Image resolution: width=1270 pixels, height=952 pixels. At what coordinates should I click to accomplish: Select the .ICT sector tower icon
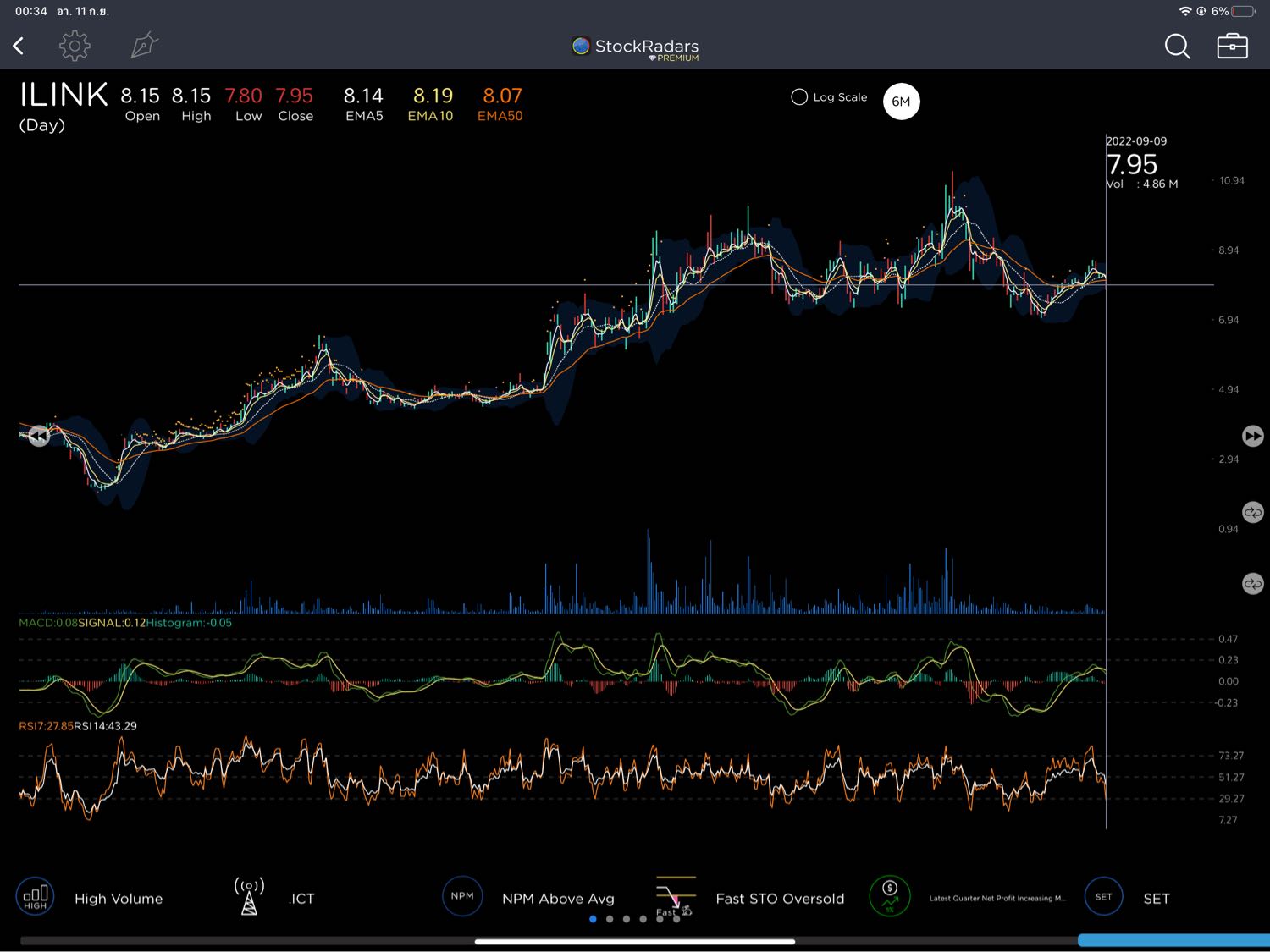click(249, 897)
